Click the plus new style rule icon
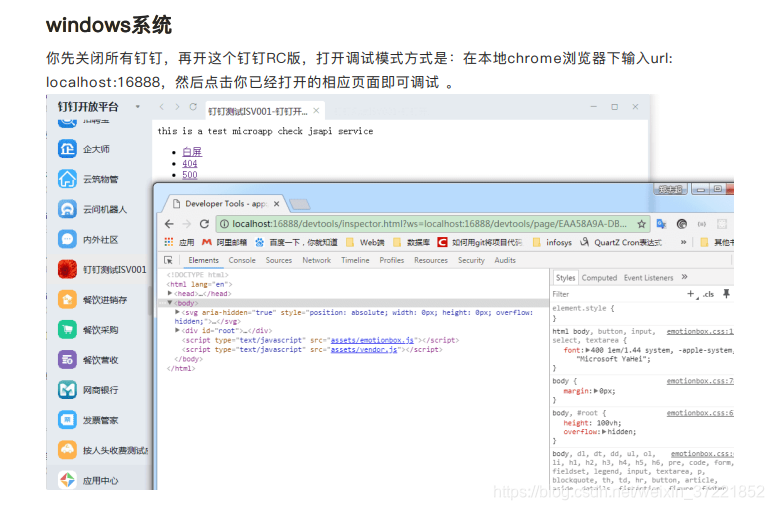This screenshot has height=510, width=774. coord(691,294)
